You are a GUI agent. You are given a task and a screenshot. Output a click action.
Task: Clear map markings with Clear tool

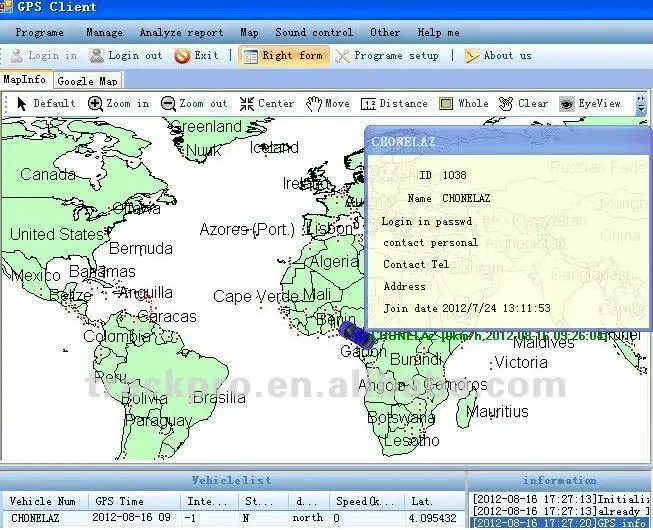coord(523,103)
